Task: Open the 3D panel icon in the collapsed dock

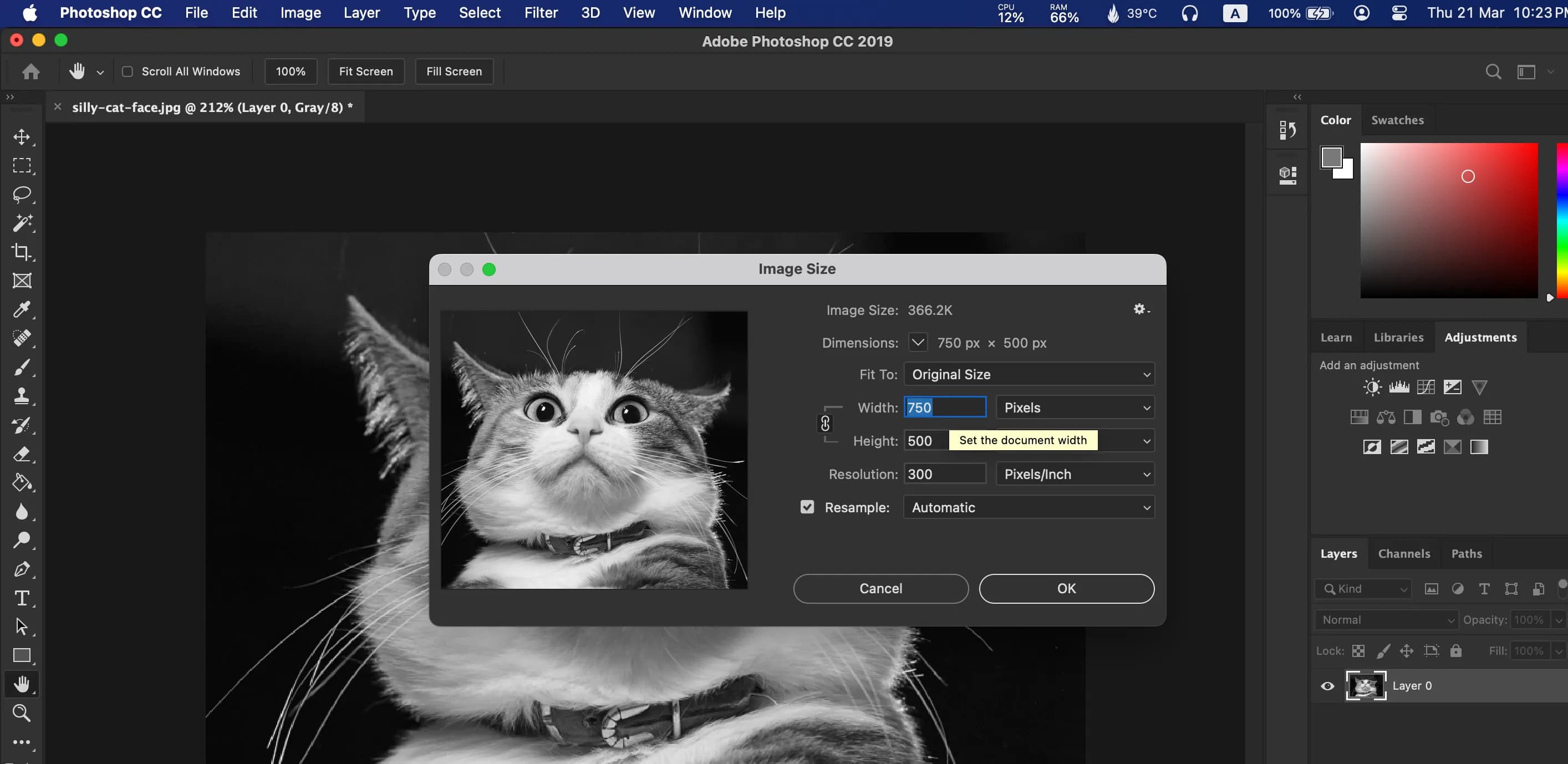Action: (1287, 176)
